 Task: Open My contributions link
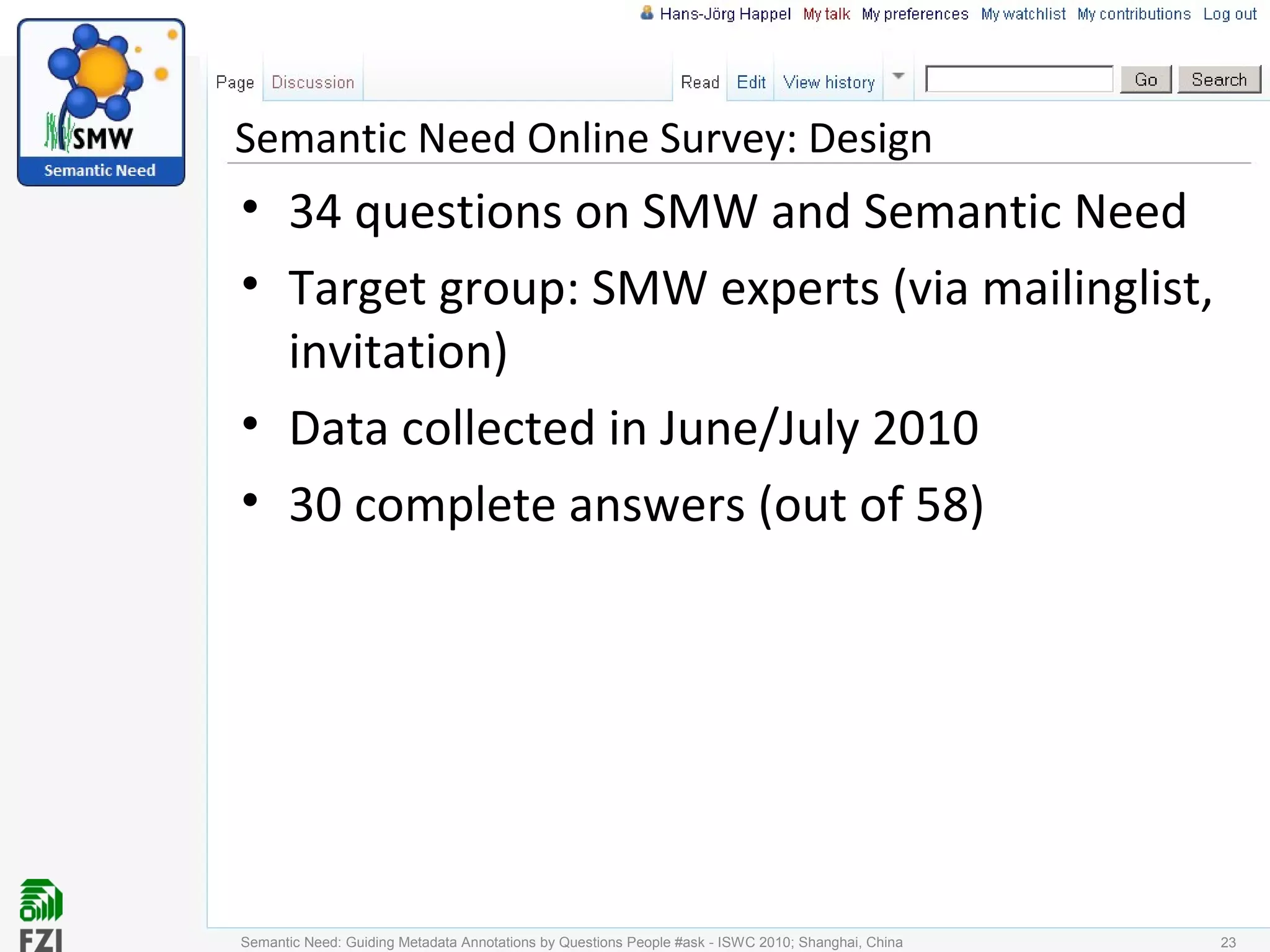(x=1134, y=14)
